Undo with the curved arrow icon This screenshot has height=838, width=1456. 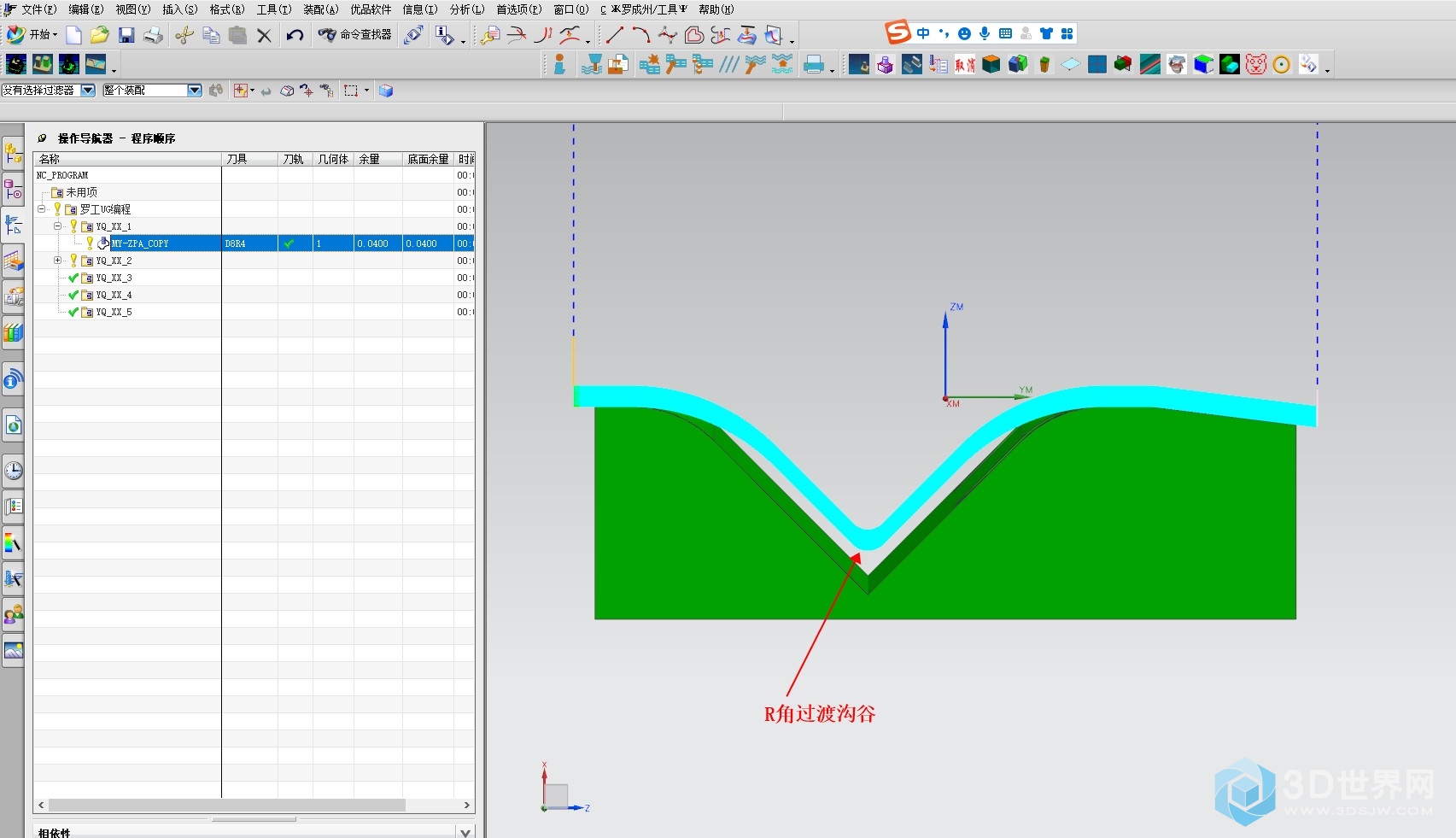(x=295, y=35)
